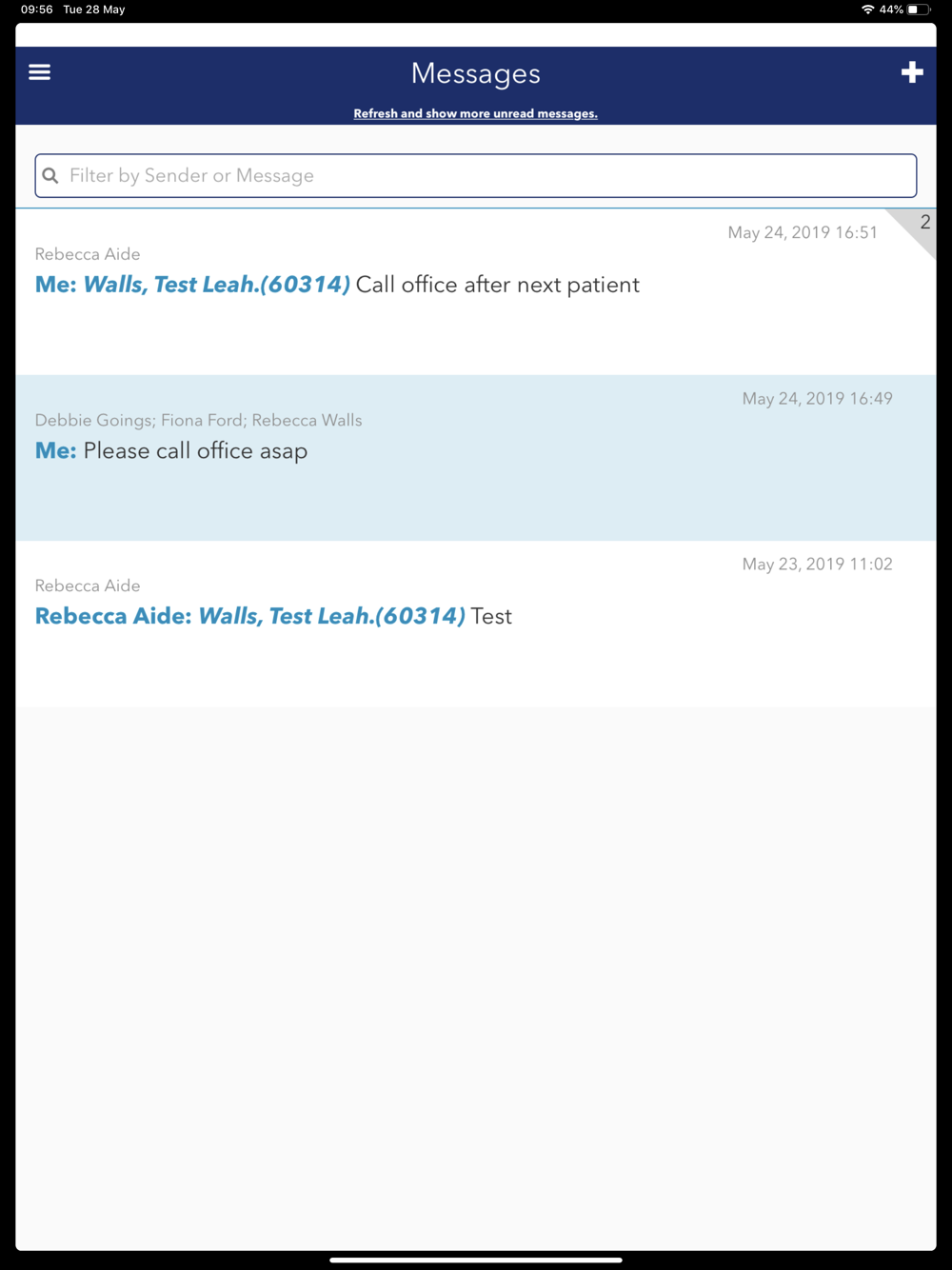Tap the May 24, 2019 16:51 timestamp
Image resolution: width=952 pixels, height=1270 pixels.
803,233
